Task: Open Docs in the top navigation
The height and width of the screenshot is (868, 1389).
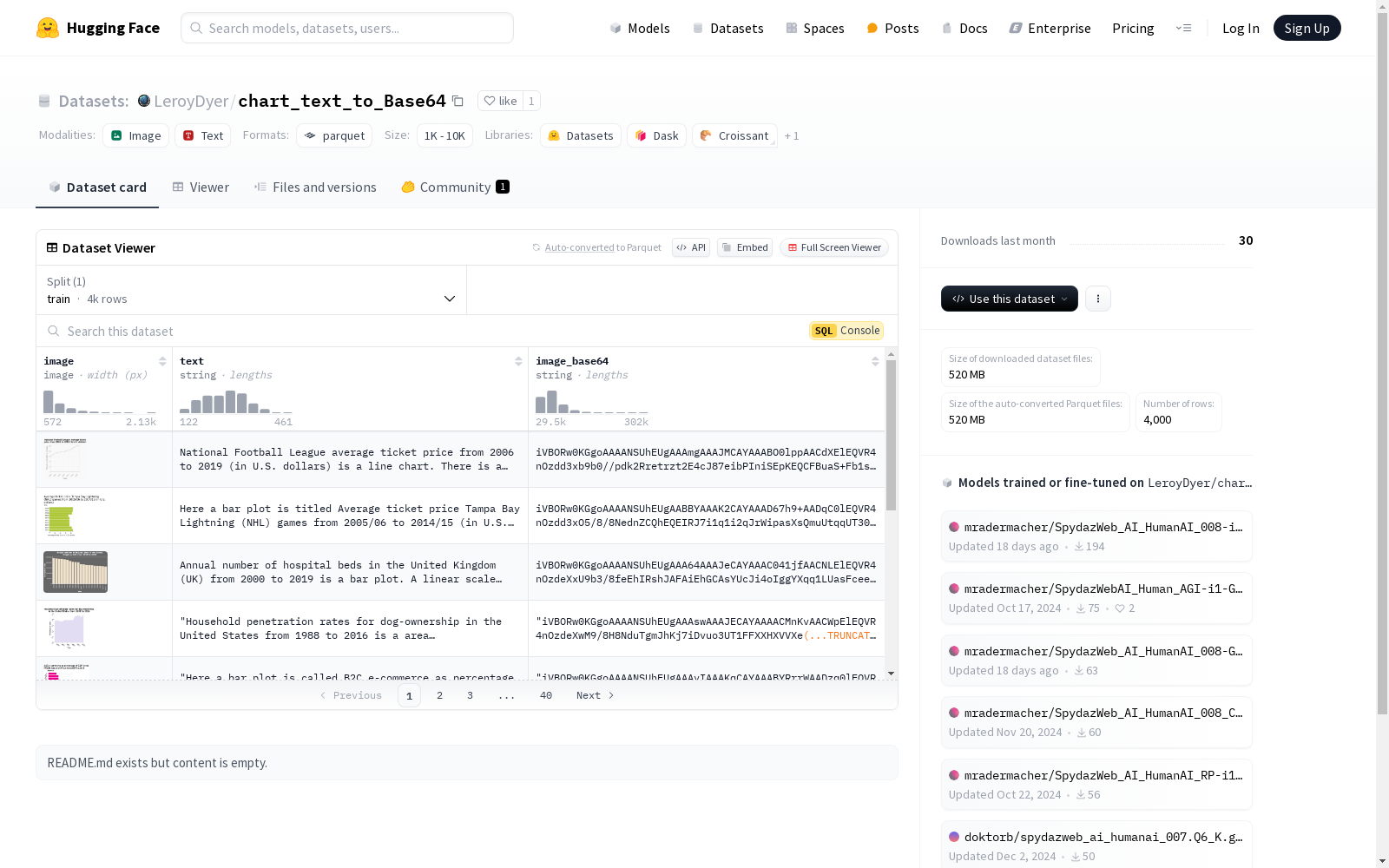Action: (x=964, y=28)
